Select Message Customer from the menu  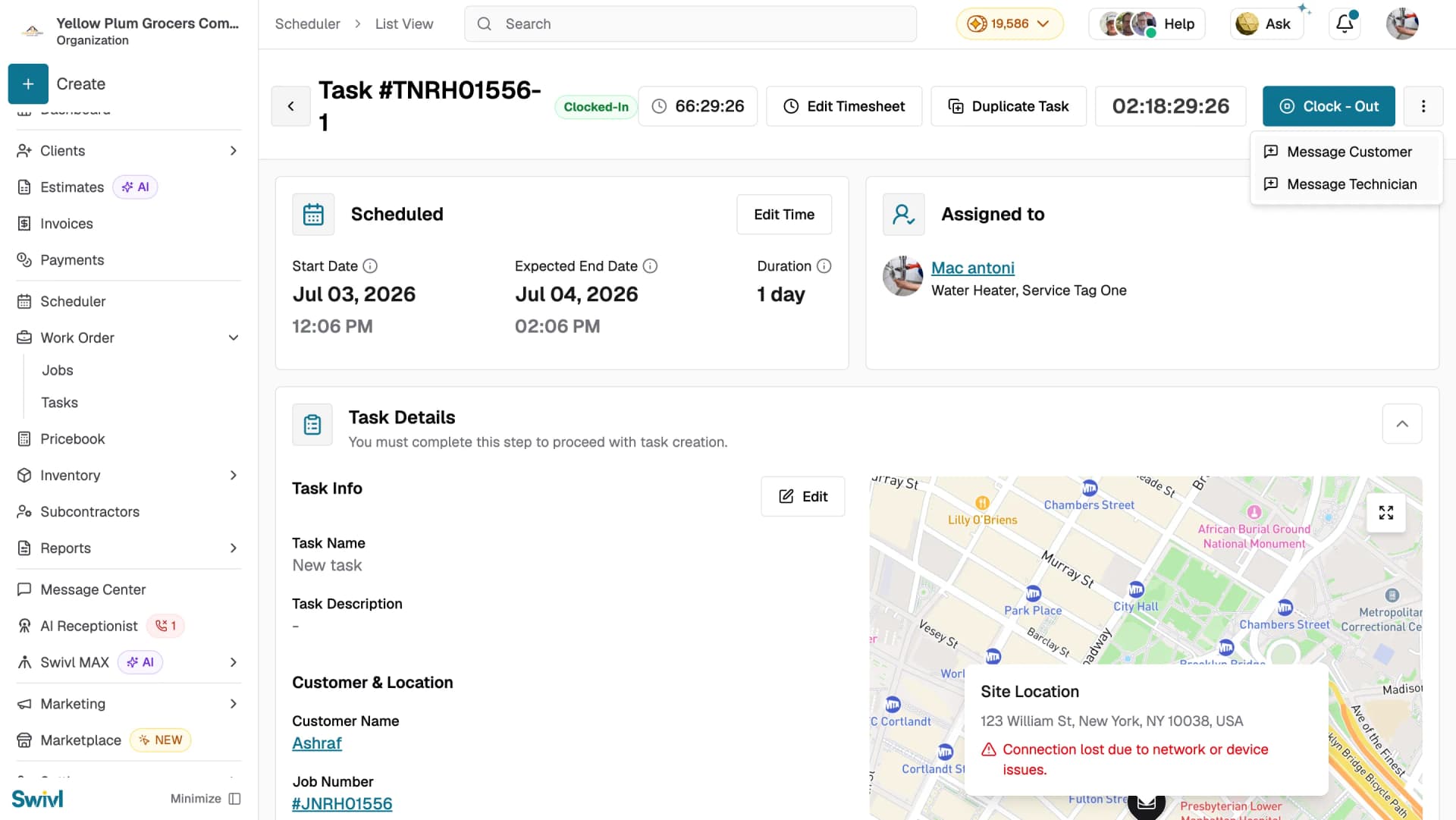pos(1347,152)
